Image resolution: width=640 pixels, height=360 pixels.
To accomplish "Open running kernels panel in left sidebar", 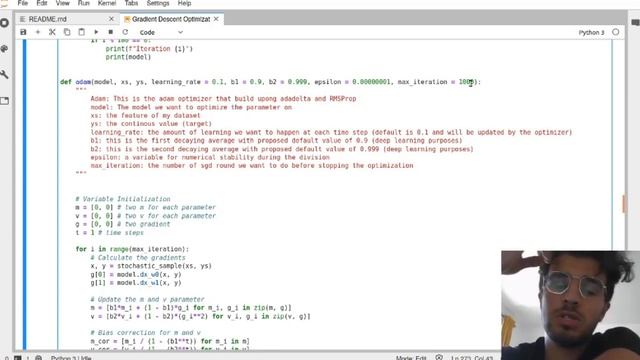I will 5,23.
